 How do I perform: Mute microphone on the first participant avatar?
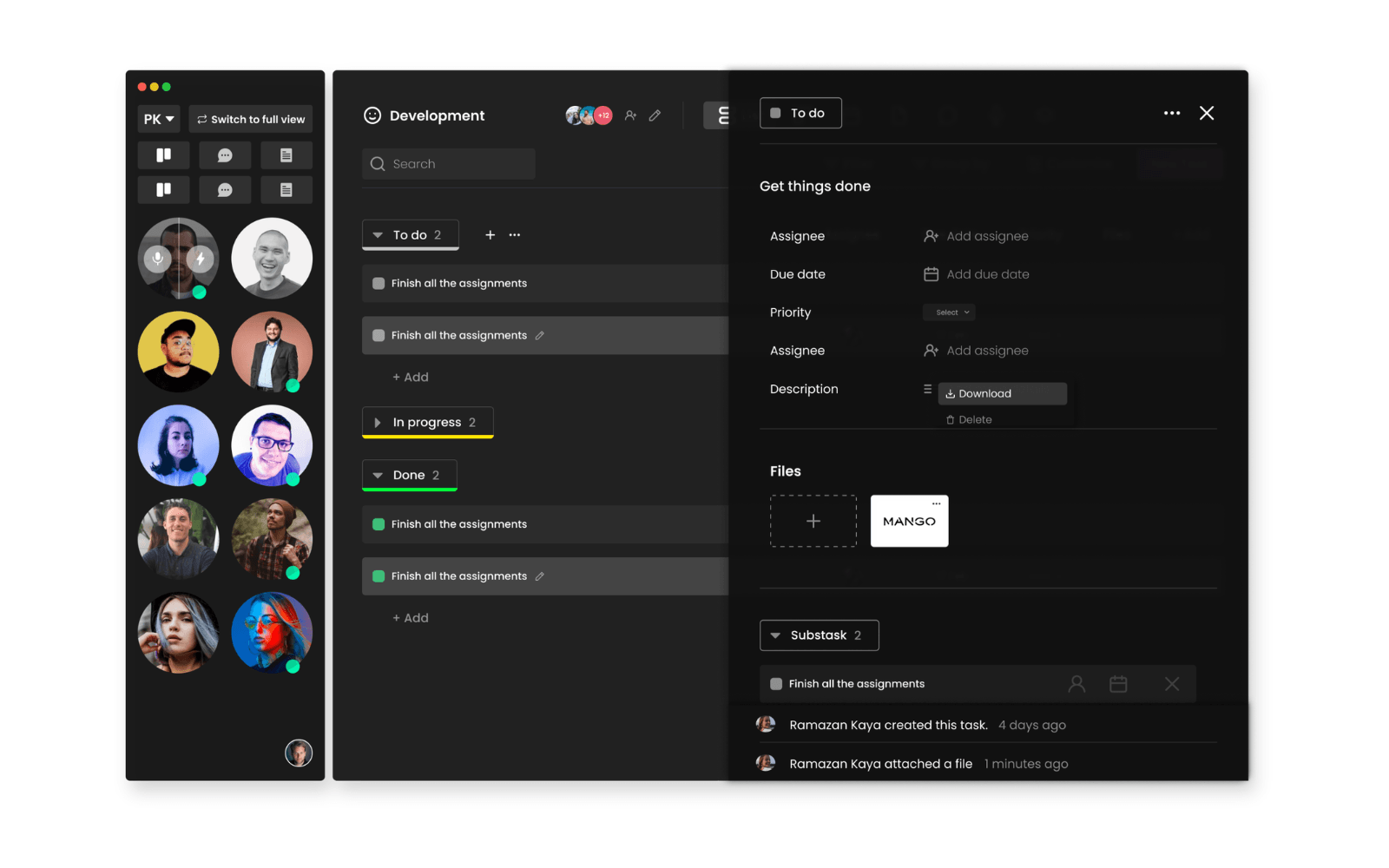157,258
